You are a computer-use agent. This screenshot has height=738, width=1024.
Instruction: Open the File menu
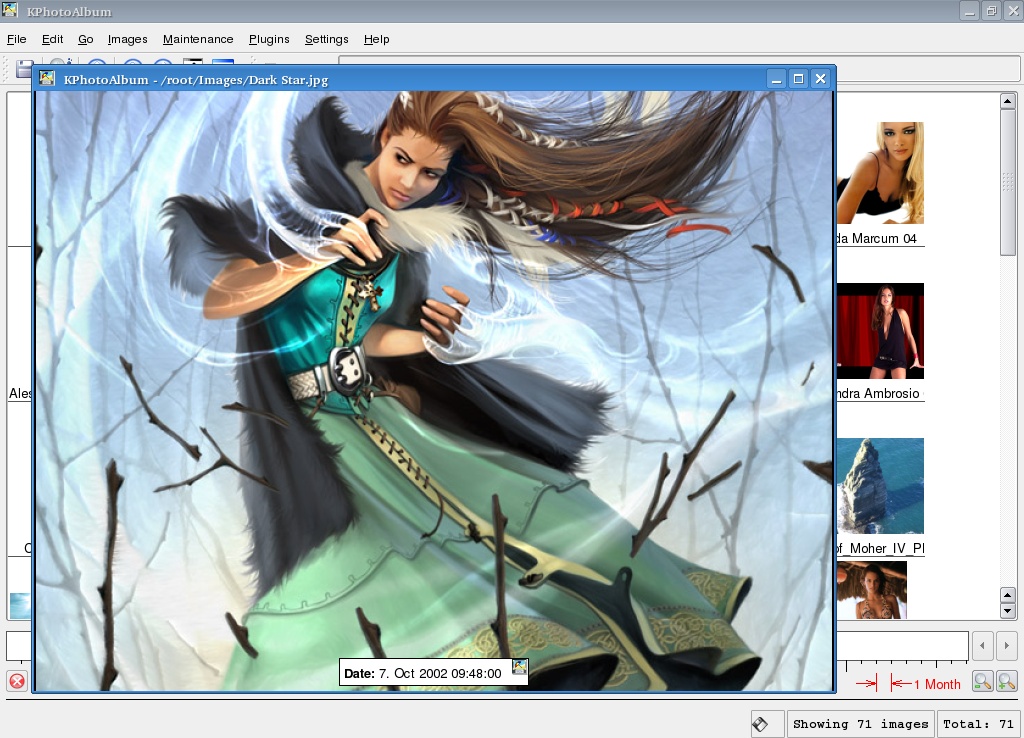[x=16, y=39]
